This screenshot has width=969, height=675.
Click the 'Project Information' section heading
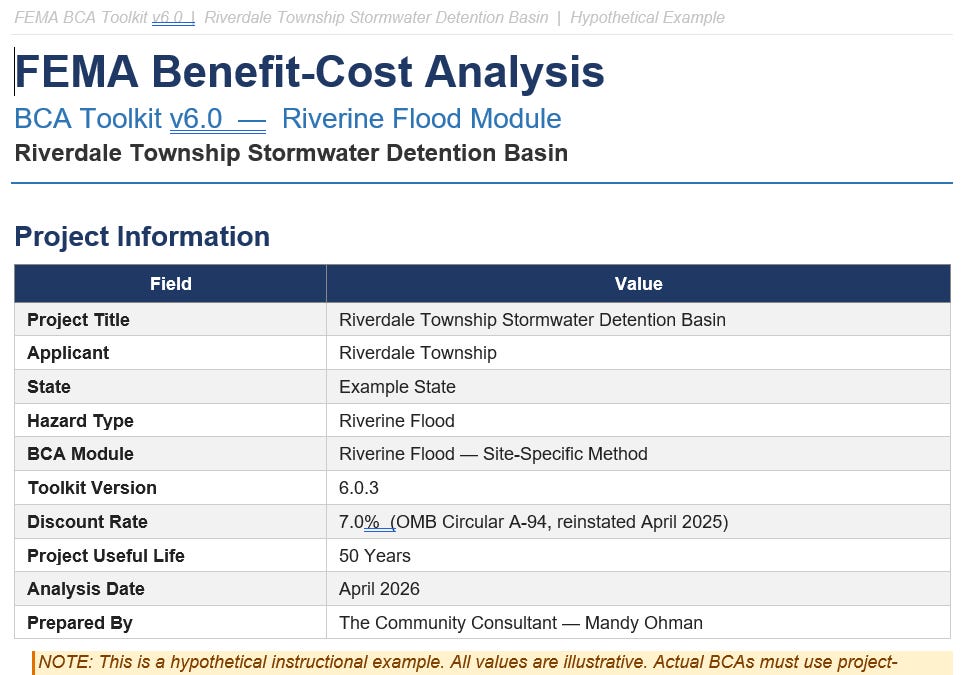142,237
